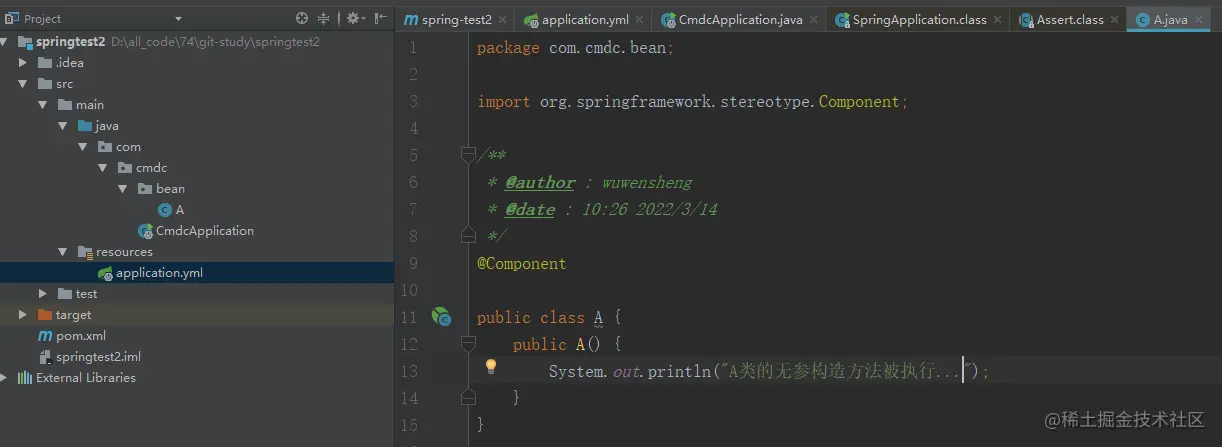Close the A.java tab

pyautogui.click(x=1198, y=20)
